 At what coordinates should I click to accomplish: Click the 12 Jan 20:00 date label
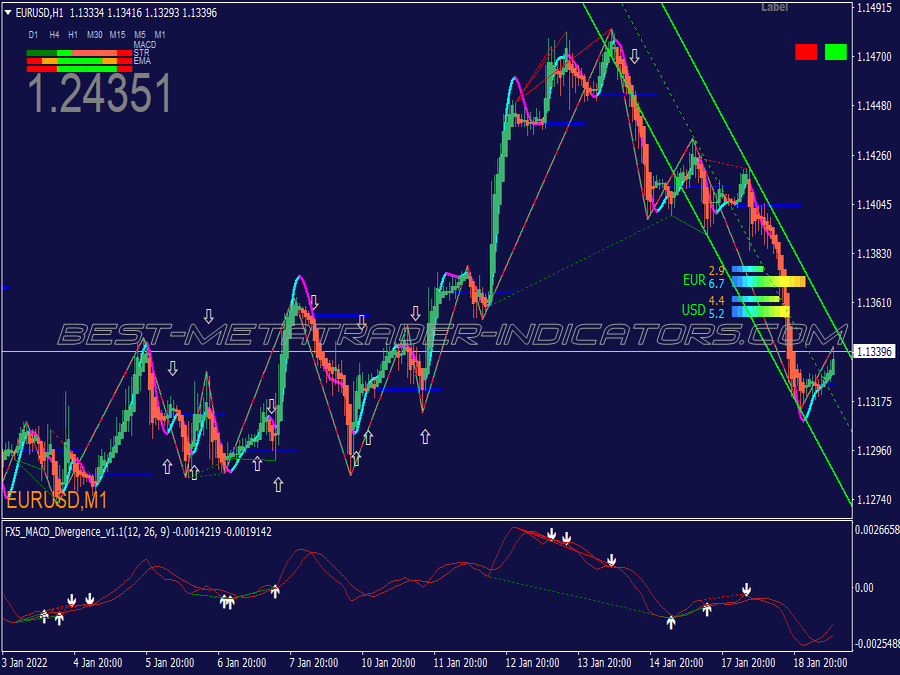[532, 663]
